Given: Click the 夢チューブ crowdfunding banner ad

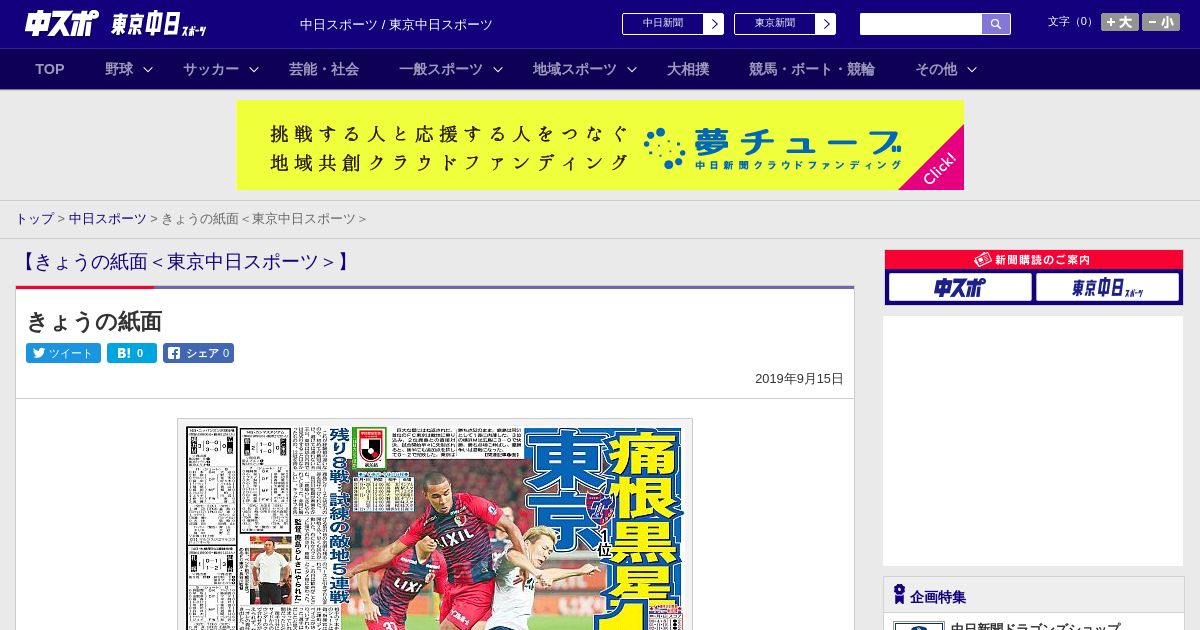Looking at the screenshot, I should 600,145.
